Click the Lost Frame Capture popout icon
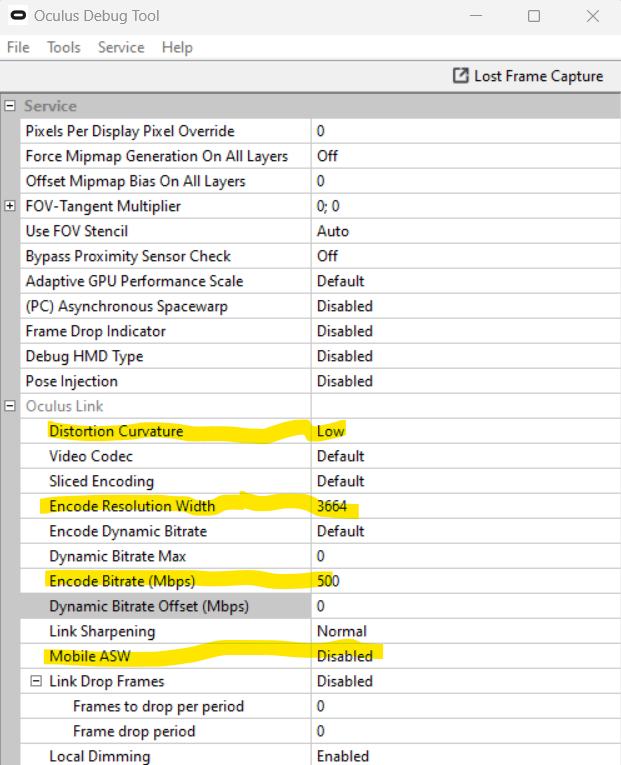Image resolution: width=621 pixels, height=765 pixels. click(x=460, y=76)
